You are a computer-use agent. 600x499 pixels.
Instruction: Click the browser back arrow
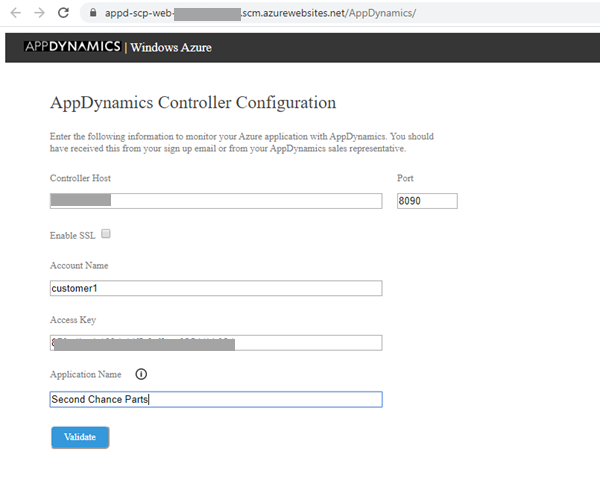(13, 13)
